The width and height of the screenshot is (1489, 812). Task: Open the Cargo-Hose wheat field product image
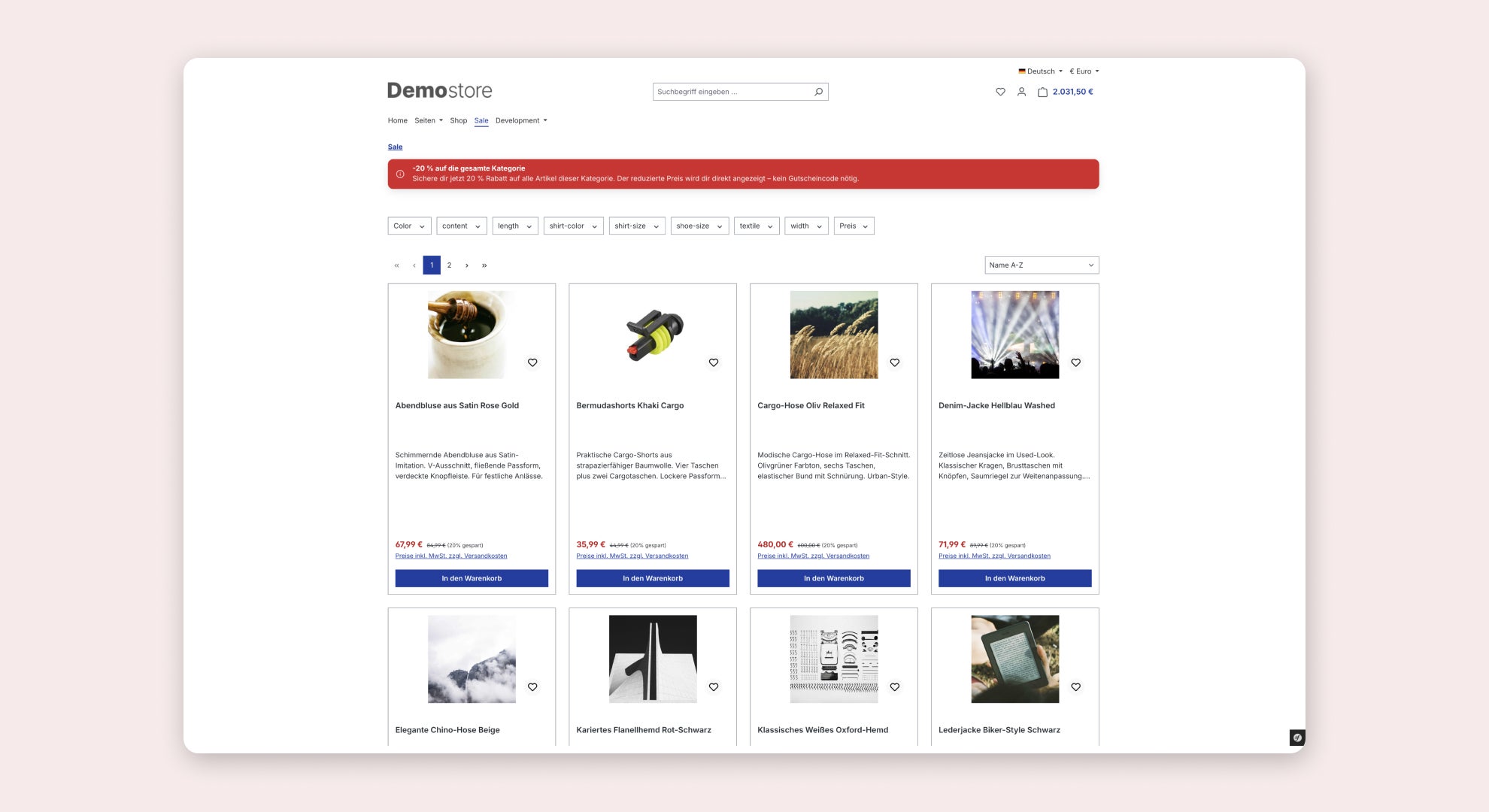coord(834,335)
